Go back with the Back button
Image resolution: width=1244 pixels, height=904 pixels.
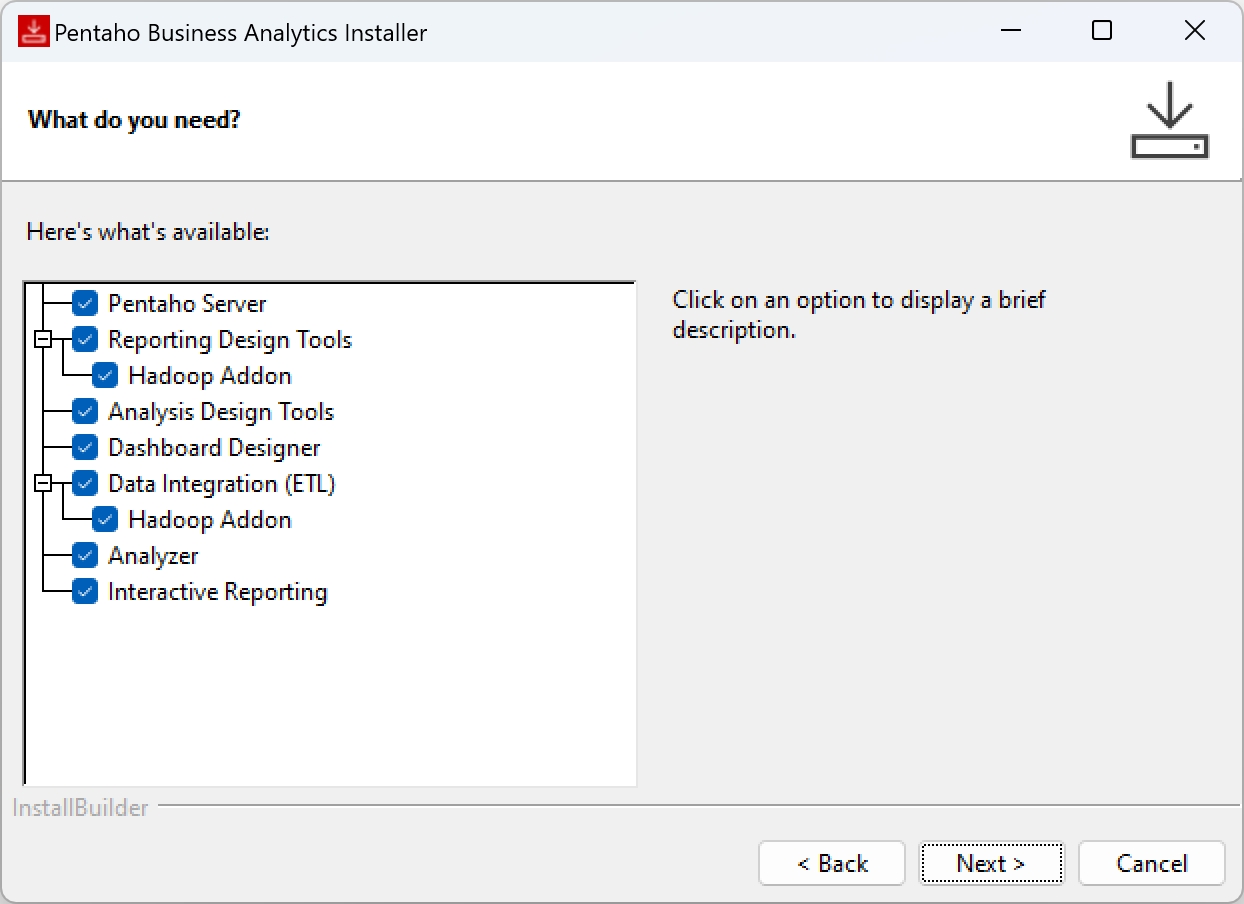tap(832, 863)
